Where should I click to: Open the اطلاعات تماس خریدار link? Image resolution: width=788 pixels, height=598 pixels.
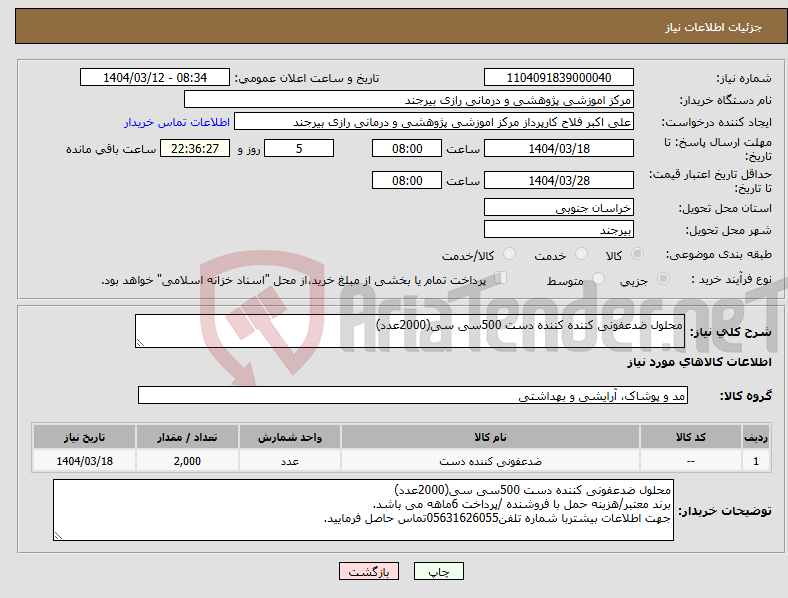(177, 122)
